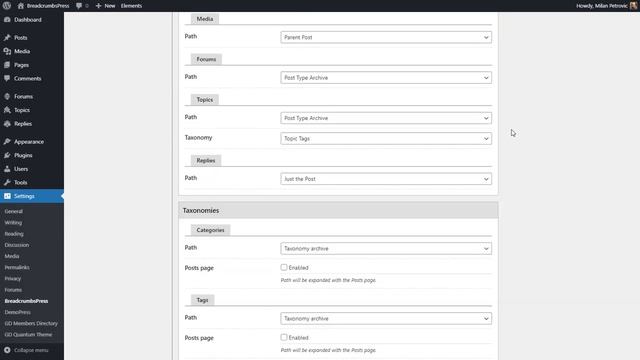
Task: Click the Comments icon in sidebar
Action: [7, 78]
